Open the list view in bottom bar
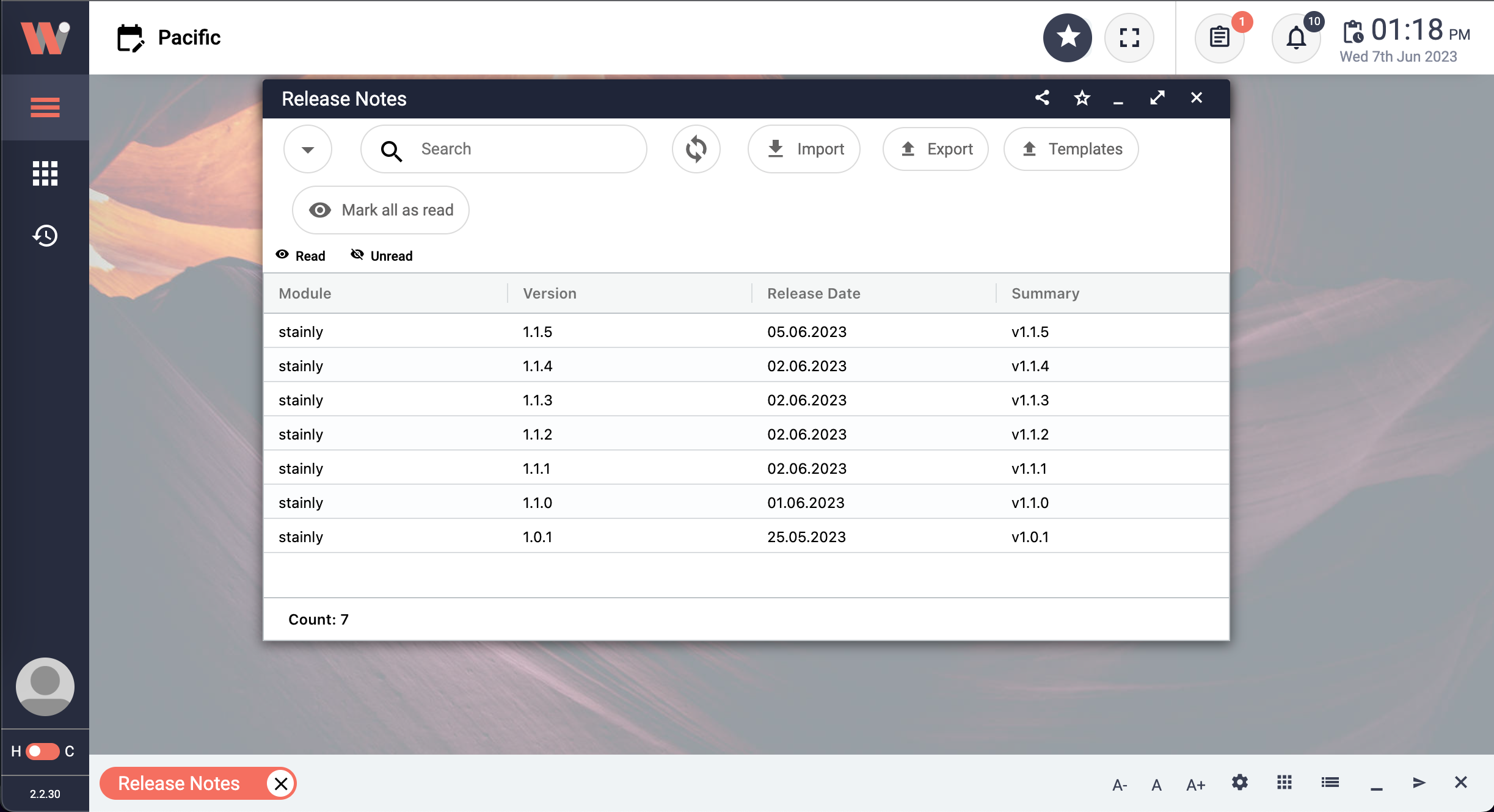The width and height of the screenshot is (1494, 812). [x=1330, y=783]
